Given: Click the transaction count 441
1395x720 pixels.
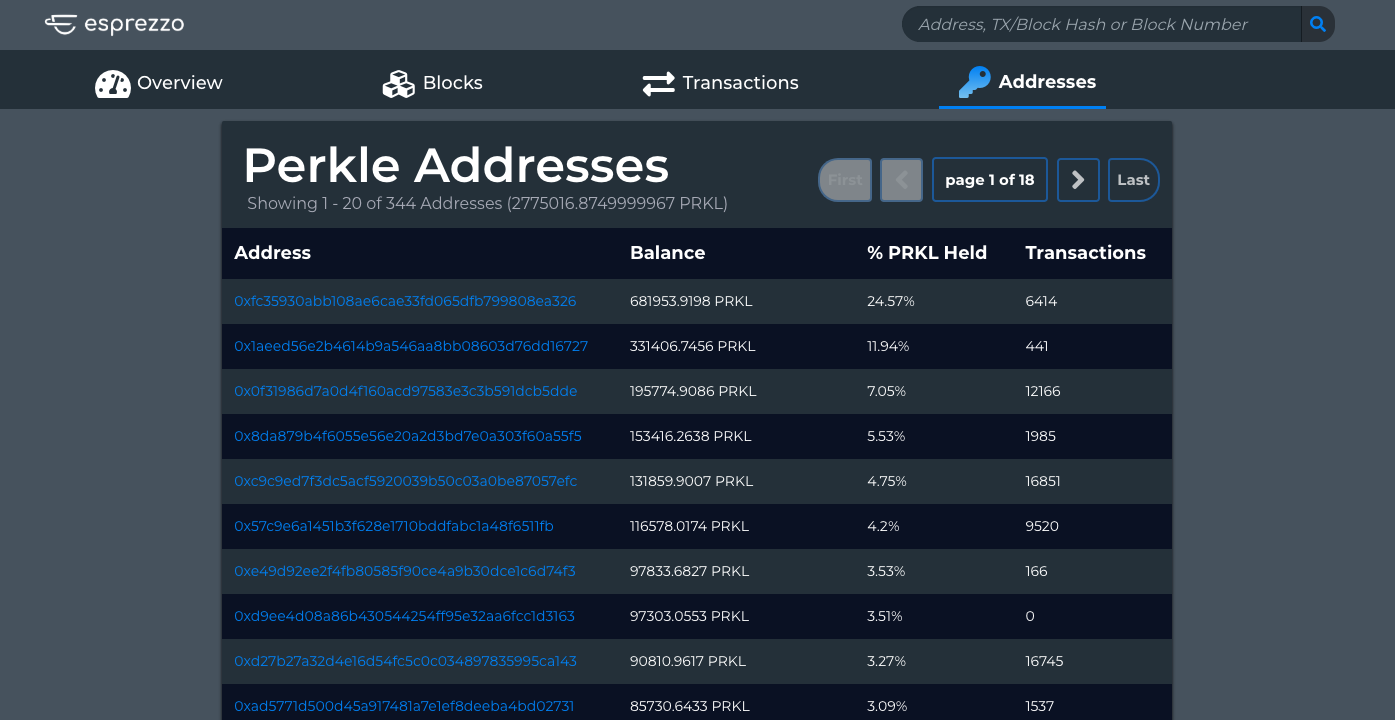Looking at the screenshot, I should tap(1037, 346).
